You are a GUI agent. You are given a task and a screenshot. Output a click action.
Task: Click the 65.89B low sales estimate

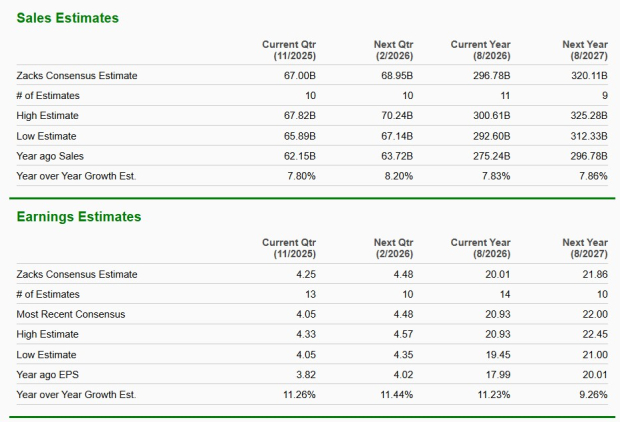point(299,136)
